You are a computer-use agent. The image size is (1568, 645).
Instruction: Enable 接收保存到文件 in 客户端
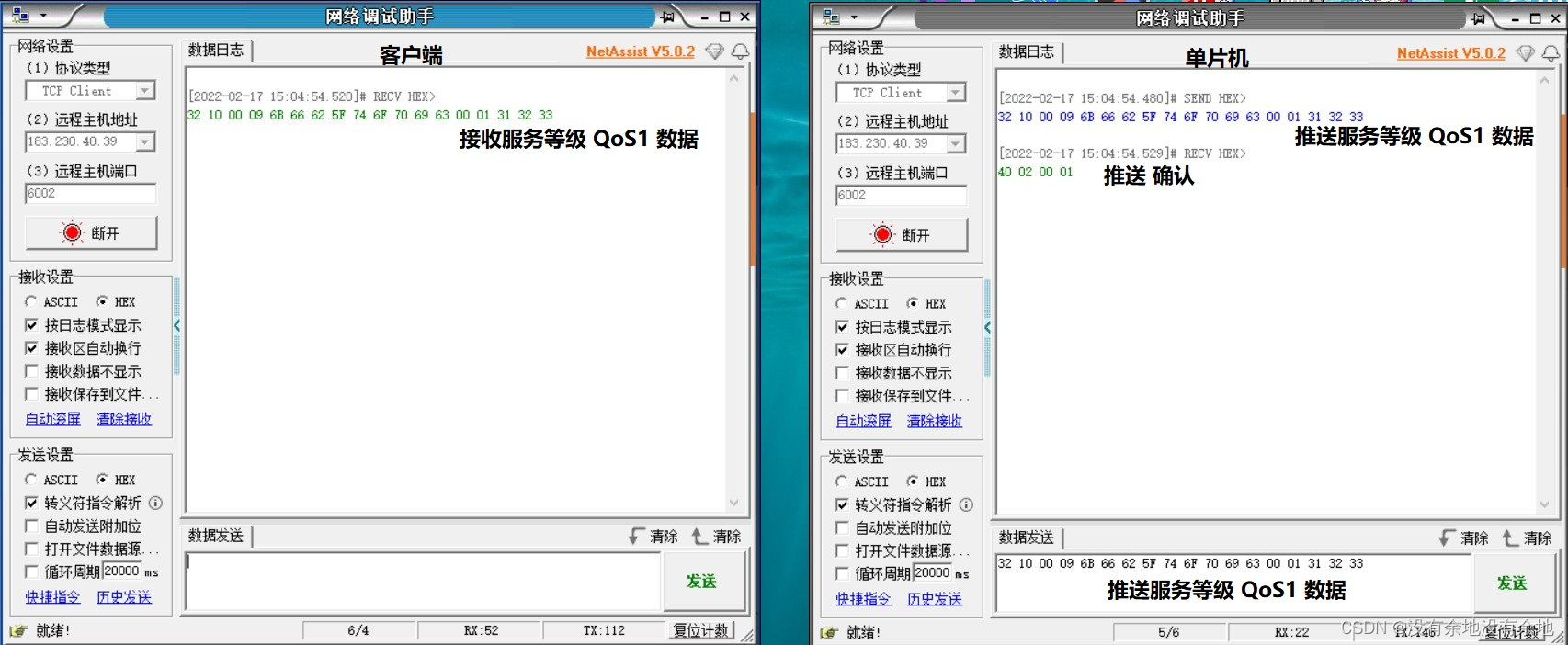click(x=31, y=394)
